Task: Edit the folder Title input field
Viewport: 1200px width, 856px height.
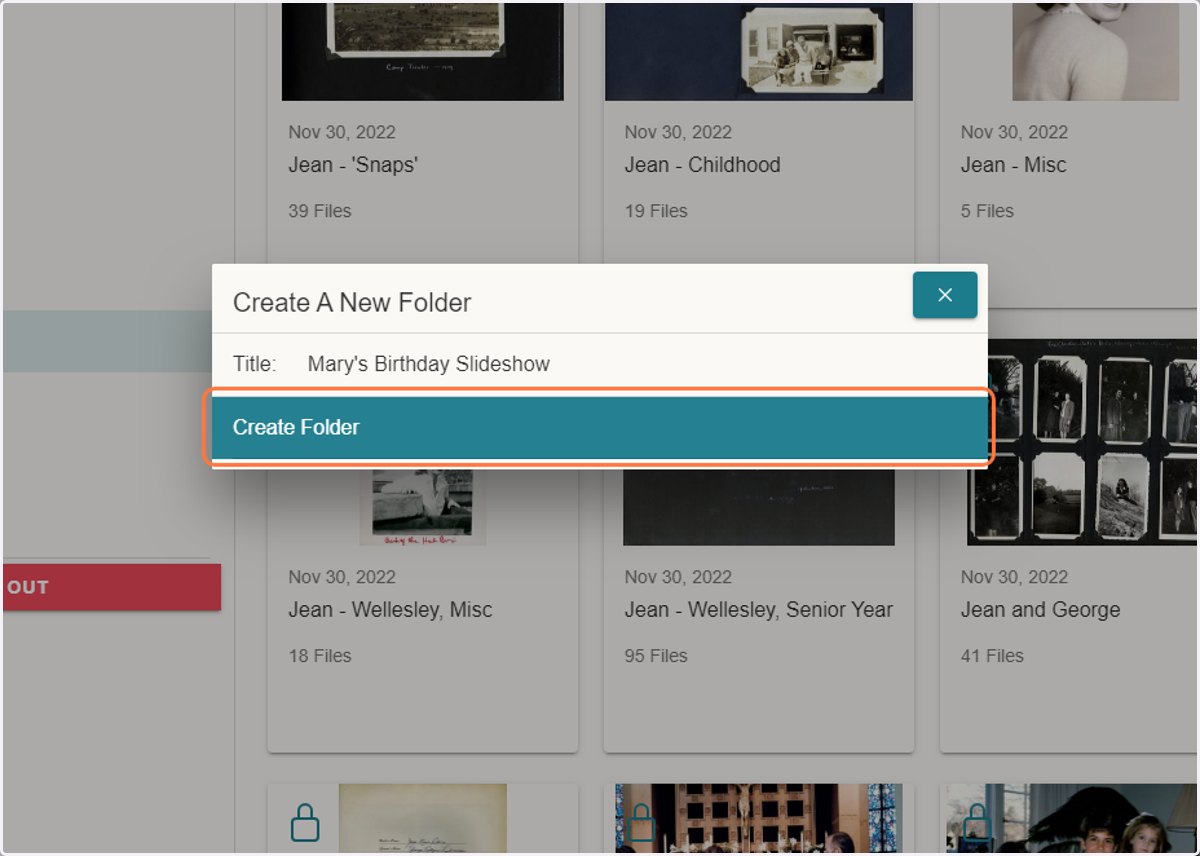Action: [640, 364]
